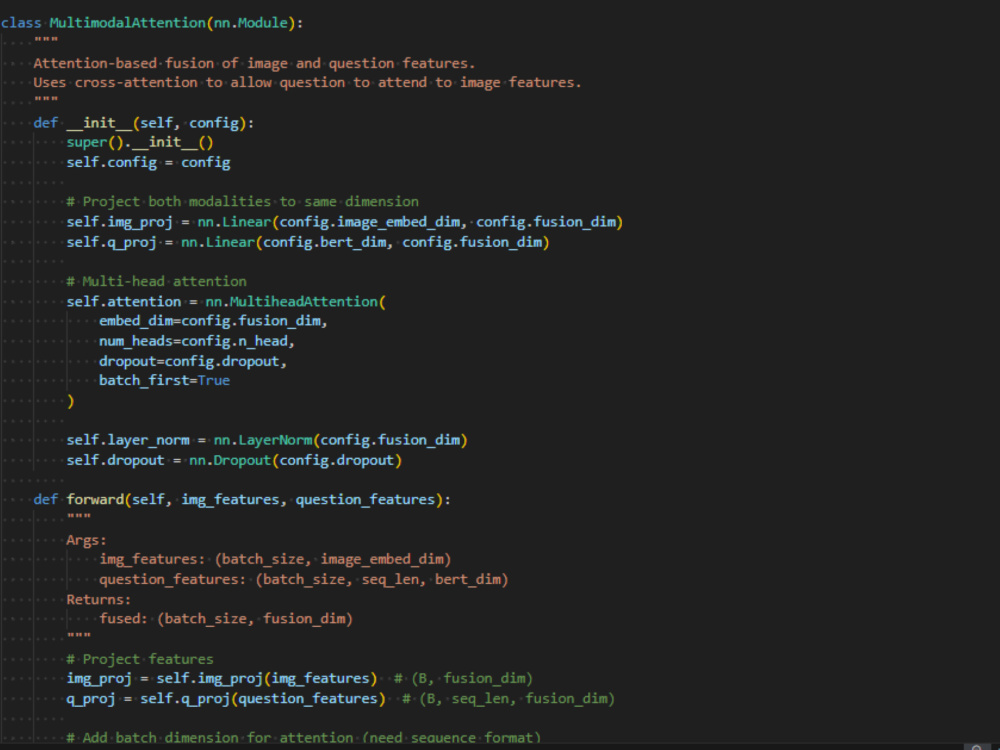Image resolution: width=1000 pixels, height=750 pixels.
Task: Click 'num_heads=config.n_head,' argument line
Action: pos(196,341)
